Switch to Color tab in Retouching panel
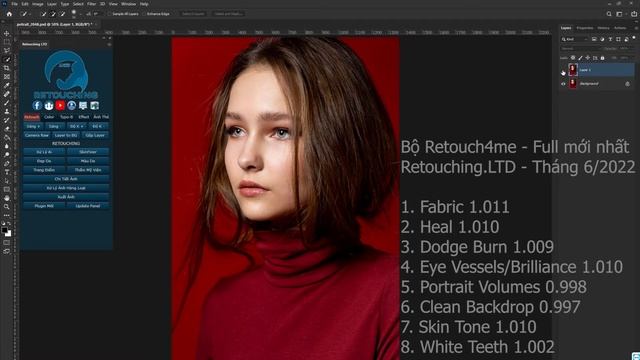Image resolution: width=640 pixels, height=360 pixels. click(49, 117)
